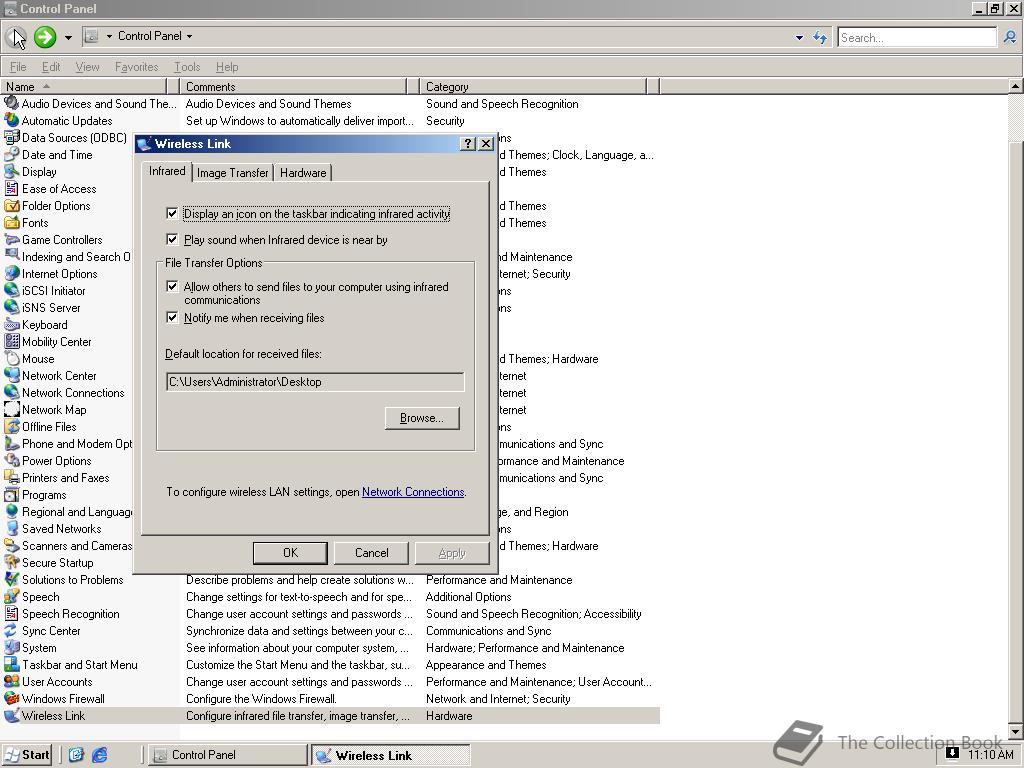This screenshot has width=1024, height=768.
Task: Click the list scrollbar down arrow
Action: pyautogui.click(x=1016, y=731)
